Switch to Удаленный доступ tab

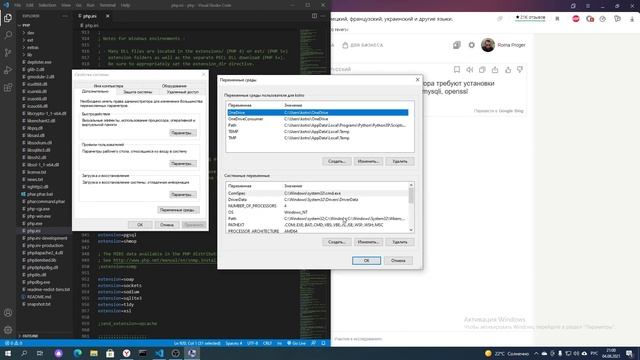[182, 92]
